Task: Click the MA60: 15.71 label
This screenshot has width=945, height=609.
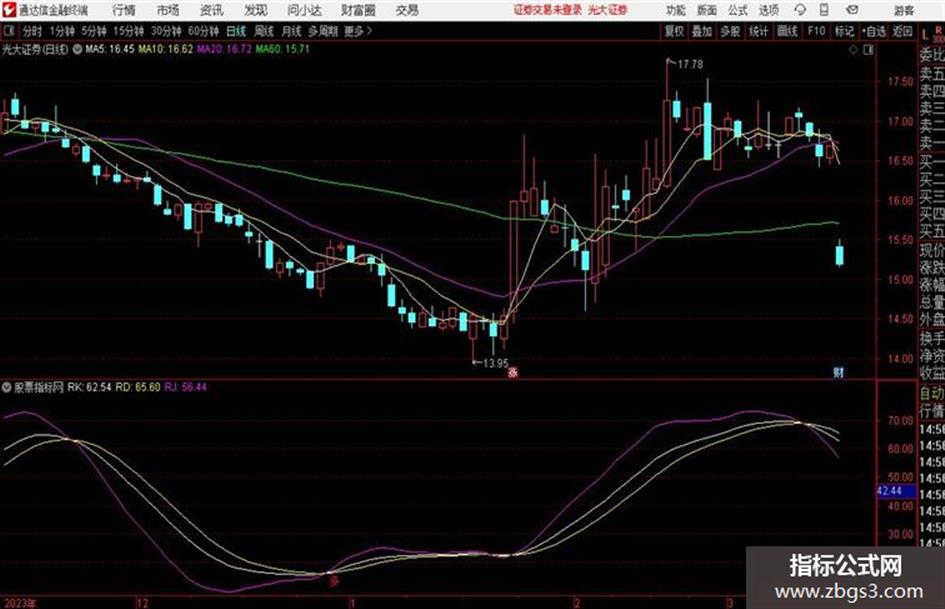Action: pyautogui.click(x=283, y=49)
